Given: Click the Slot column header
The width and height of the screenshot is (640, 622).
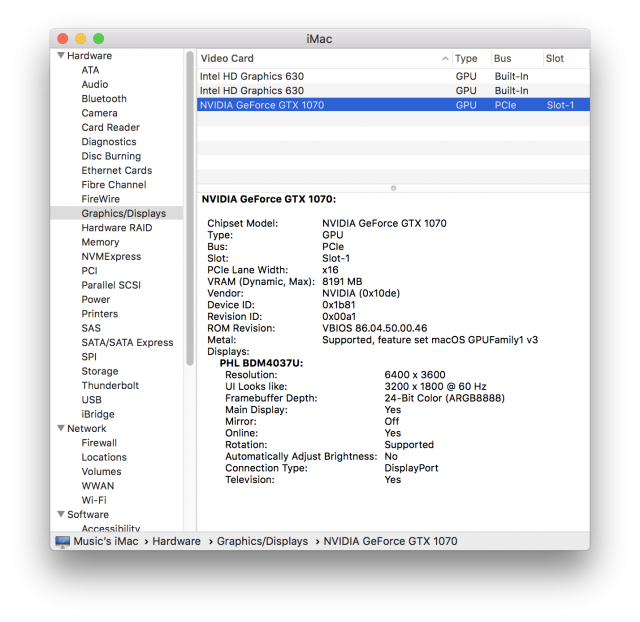Looking at the screenshot, I should click(x=556, y=59).
